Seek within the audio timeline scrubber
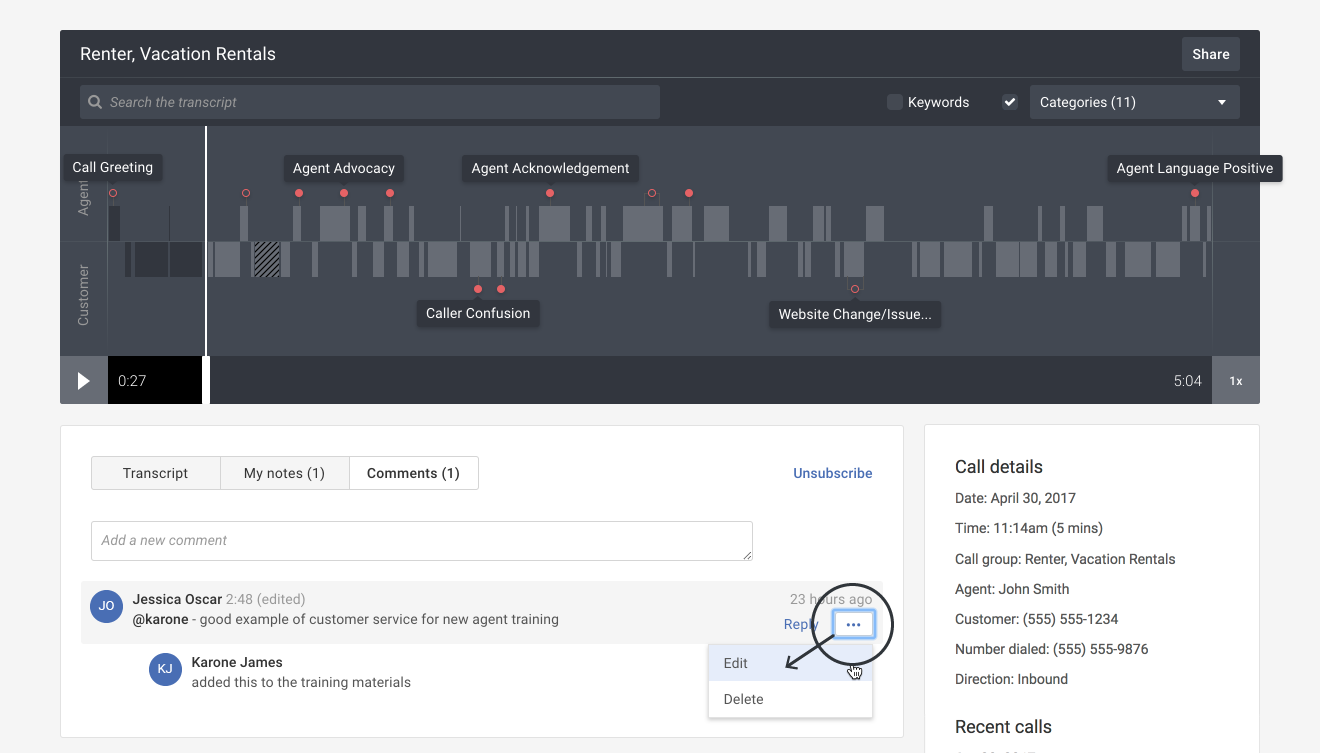 700,380
